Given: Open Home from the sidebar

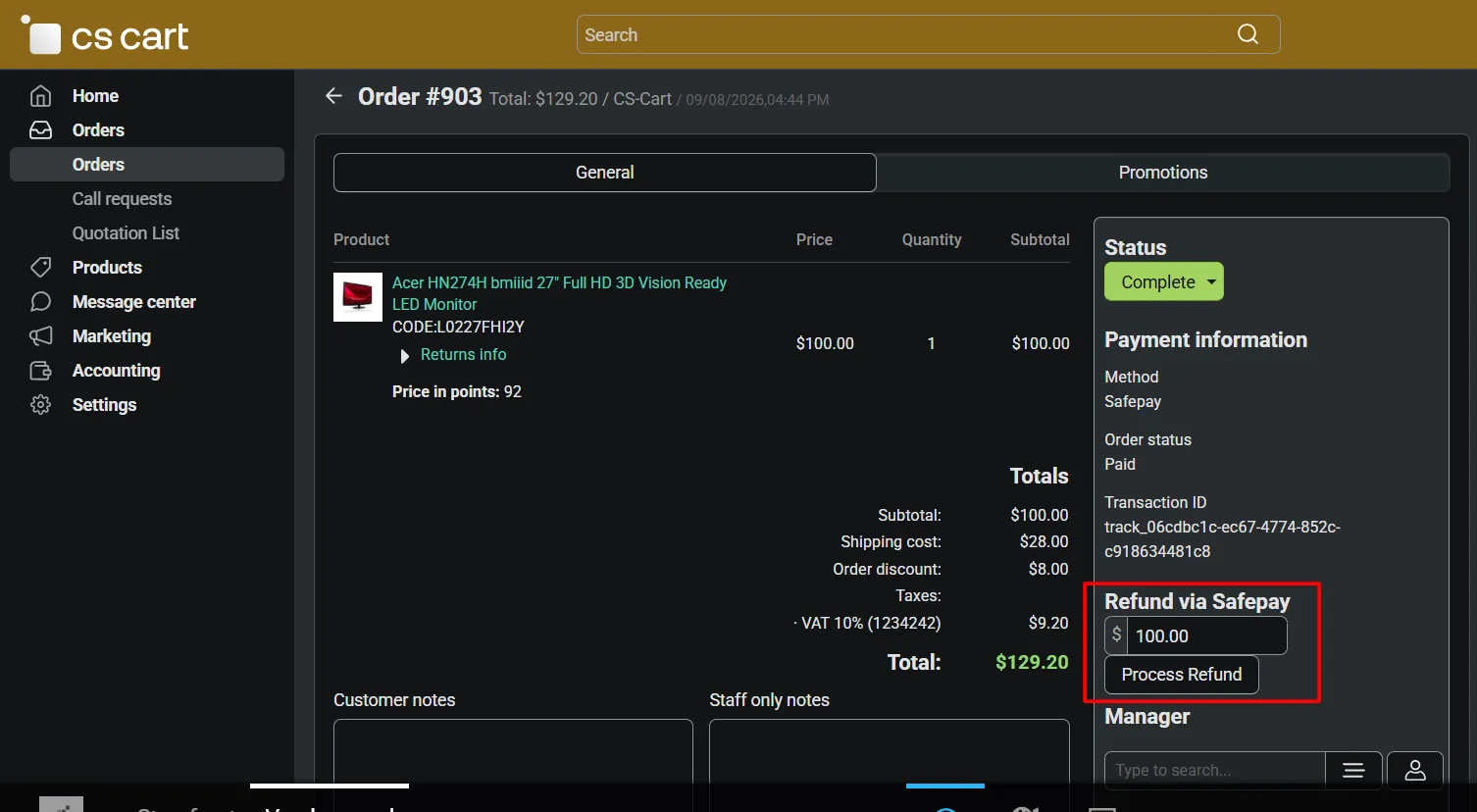Looking at the screenshot, I should 95,96.
